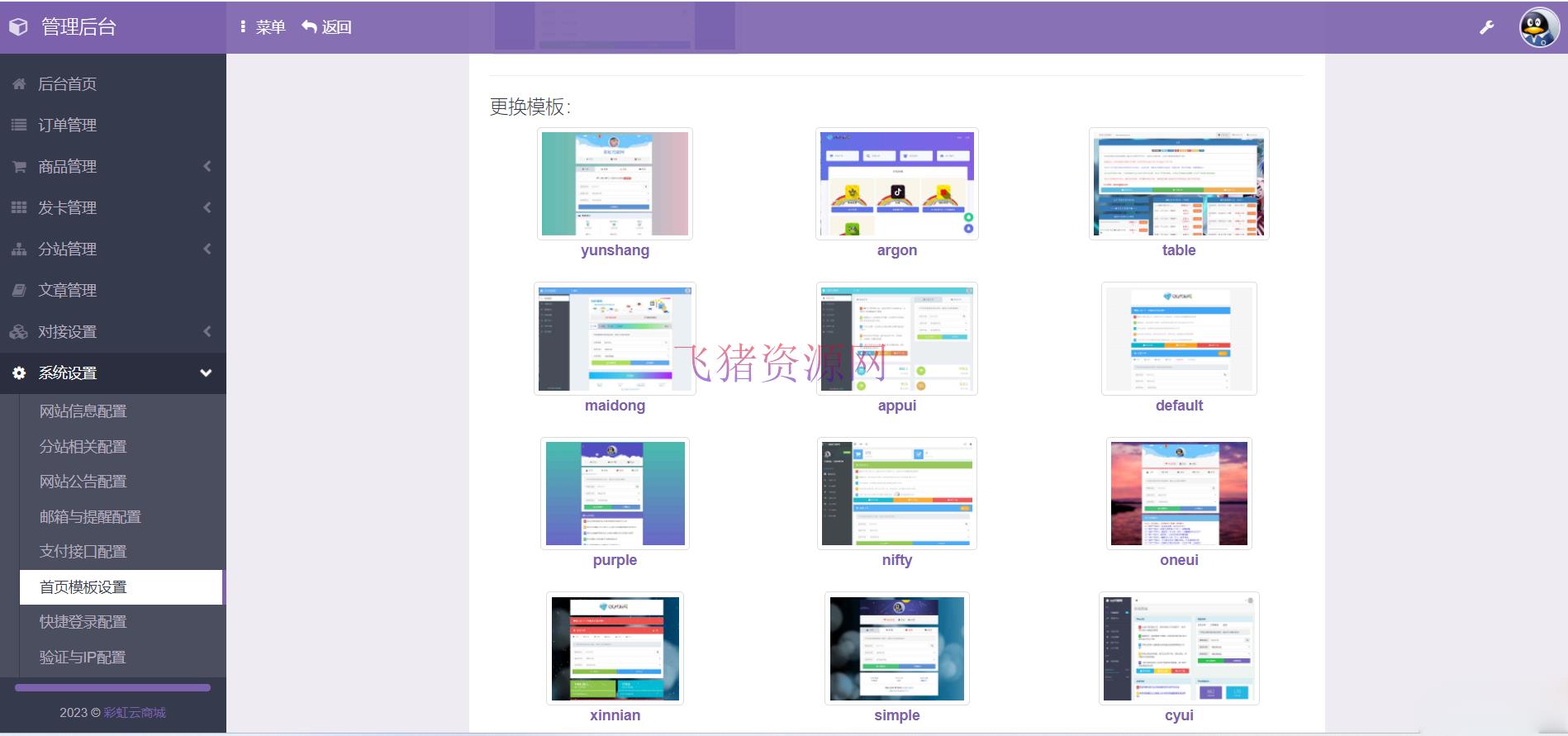Open 文章管理 in sidebar
Viewport: 1568px width, 736px height.
[113, 290]
